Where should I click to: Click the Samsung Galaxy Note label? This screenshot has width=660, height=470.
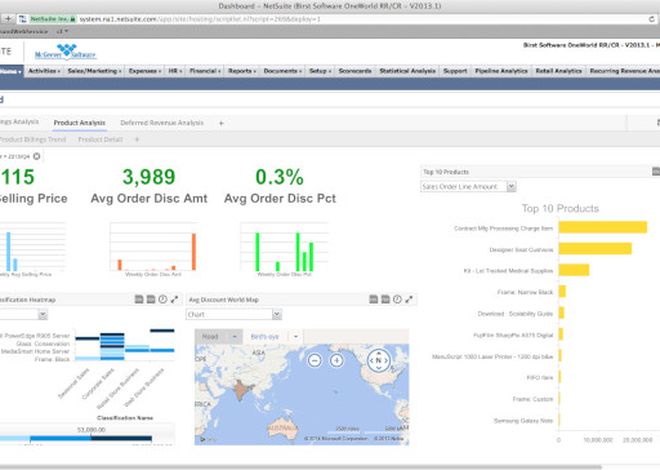[523, 420]
